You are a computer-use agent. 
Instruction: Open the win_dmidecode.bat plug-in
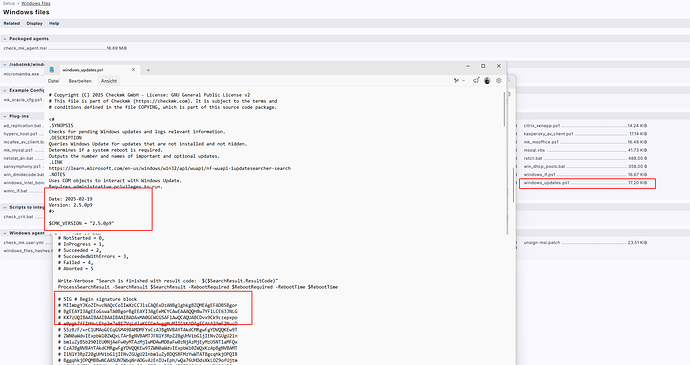click(24, 174)
